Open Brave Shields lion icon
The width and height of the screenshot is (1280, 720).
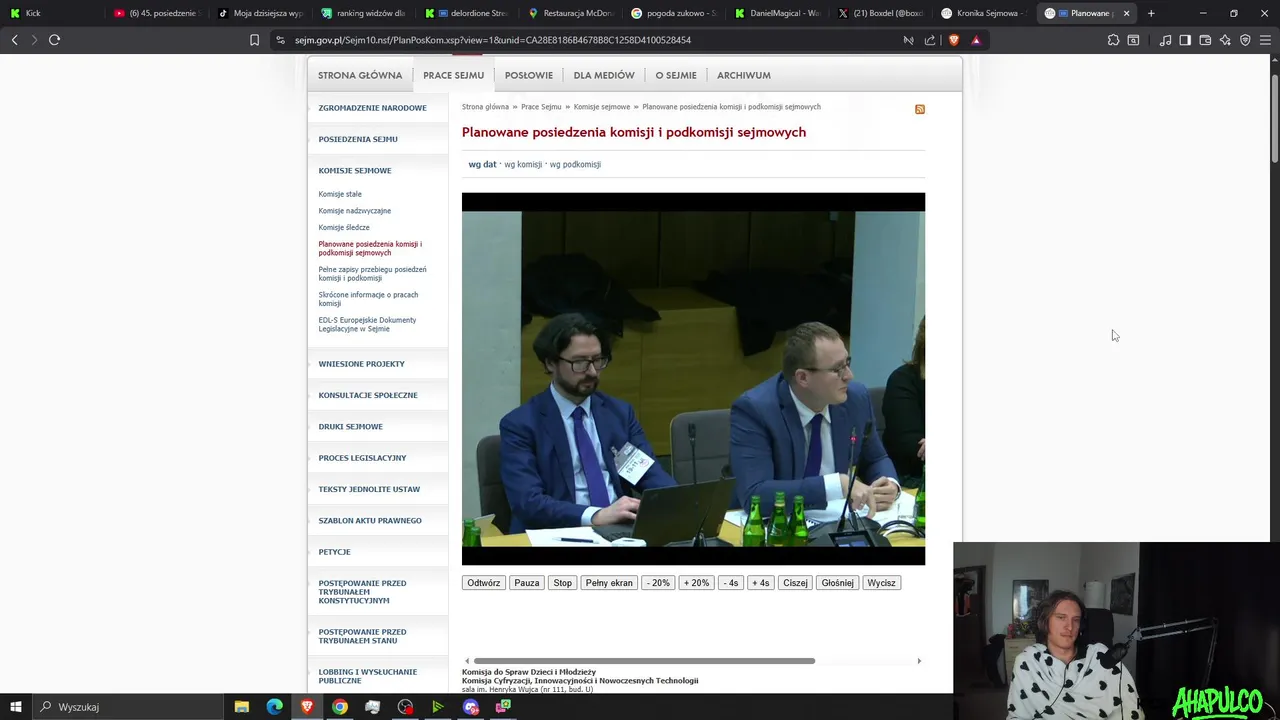(953, 40)
